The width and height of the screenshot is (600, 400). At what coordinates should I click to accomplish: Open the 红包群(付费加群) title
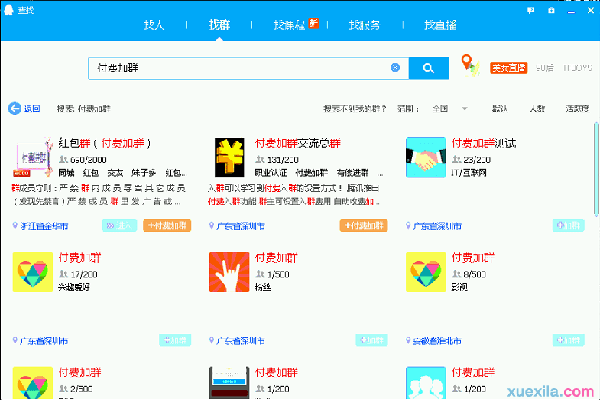(105, 143)
